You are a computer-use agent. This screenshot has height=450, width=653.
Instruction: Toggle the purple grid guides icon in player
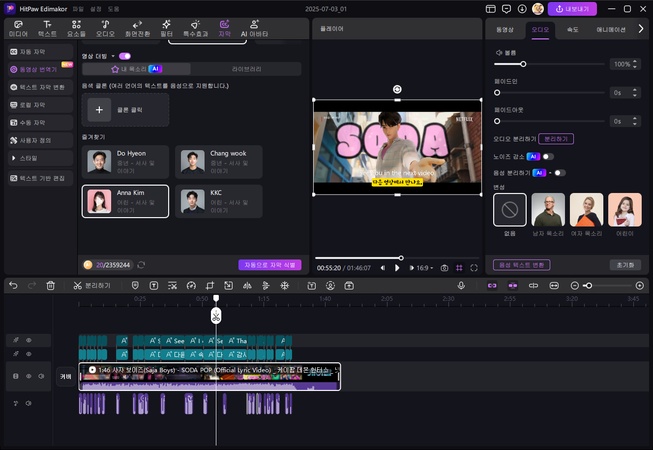point(459,268)
